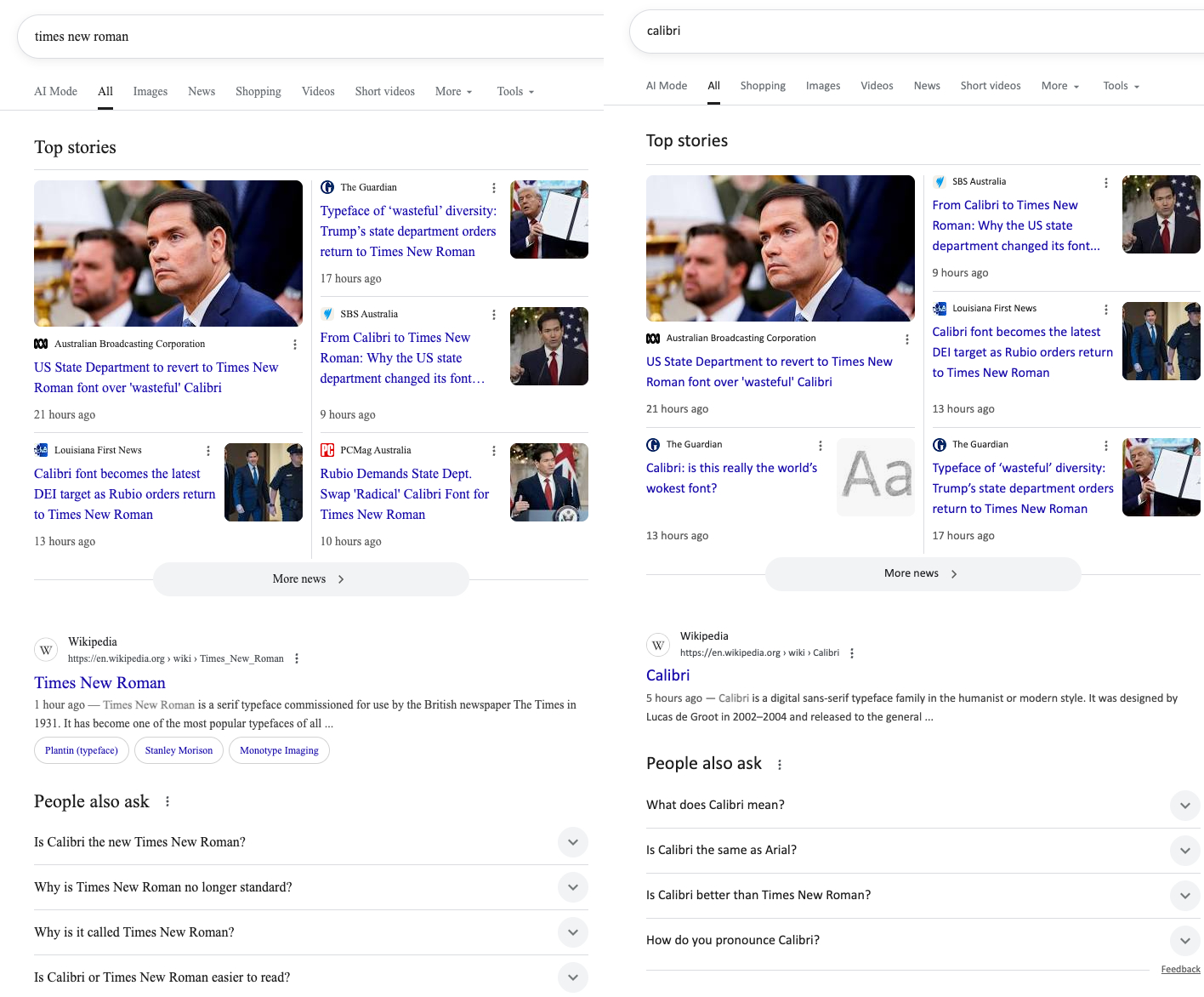The width and height of the screenshot is (1204, 997).
Task: Open large ABC story photo in times new roman results
Action: (168, 254)
